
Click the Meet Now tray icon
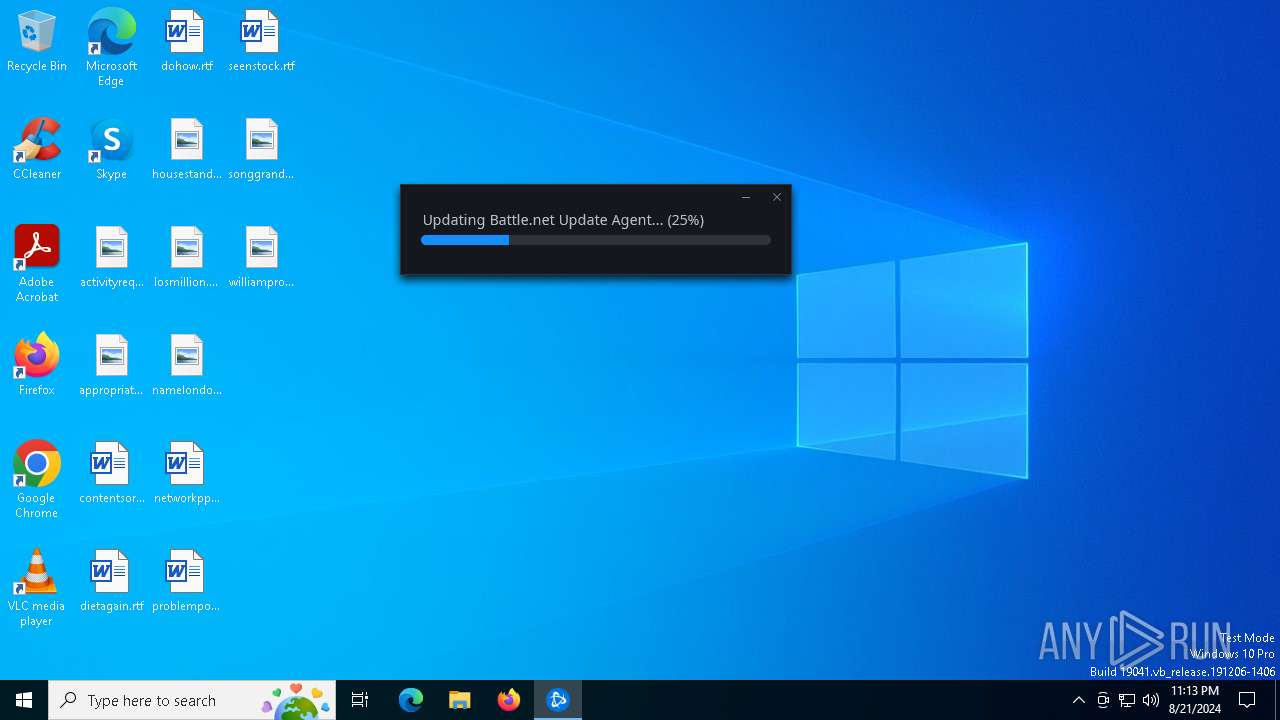1103,700
